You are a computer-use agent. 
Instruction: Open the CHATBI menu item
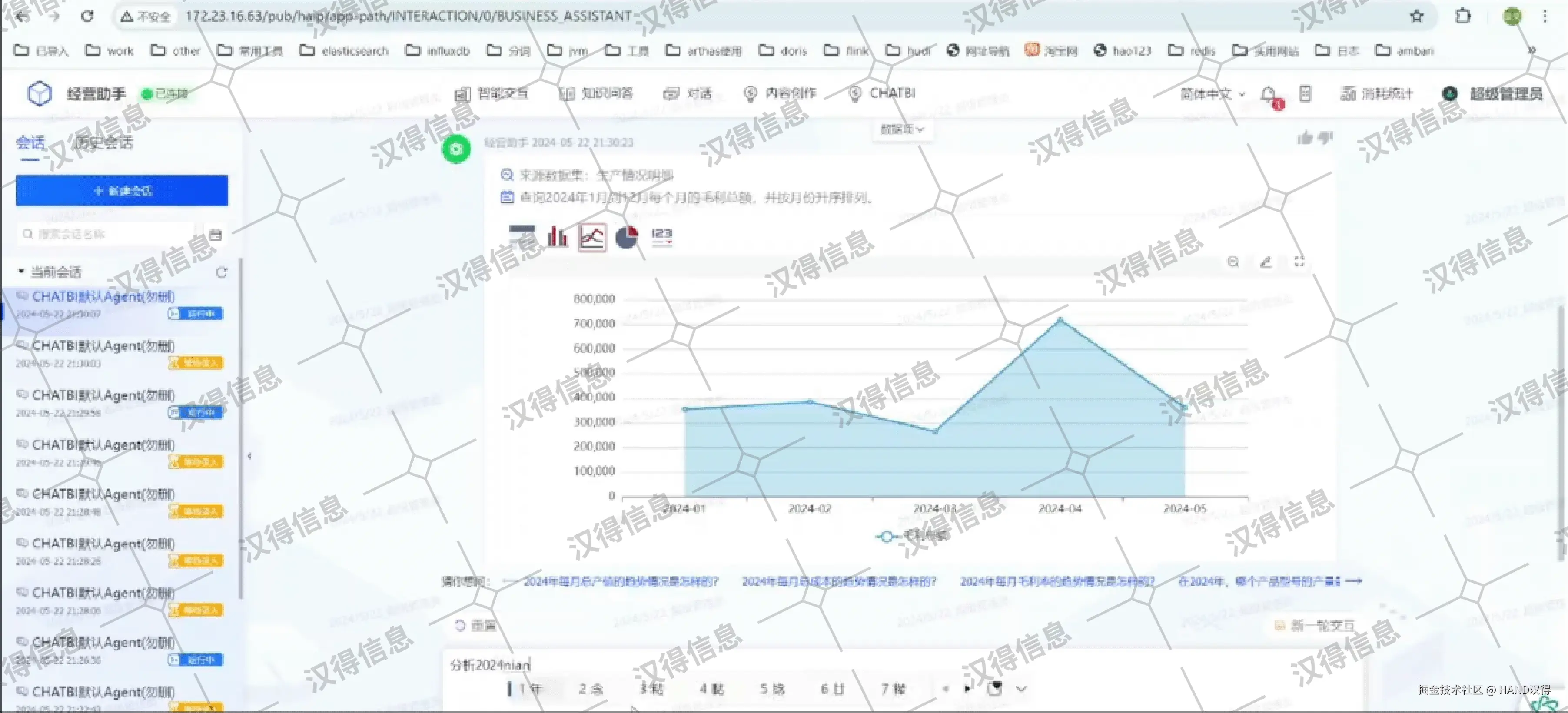tap(883, 93)
